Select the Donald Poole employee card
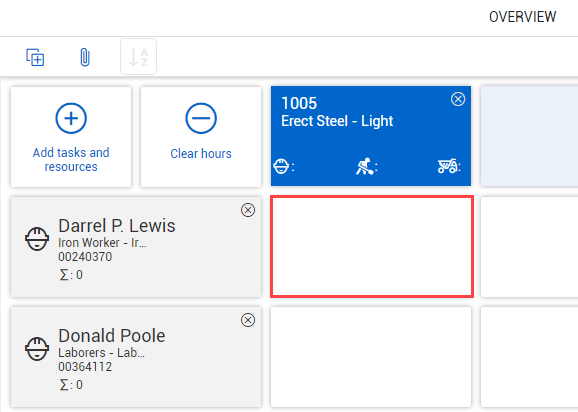The image size is (578, 412). click(136, 357)
